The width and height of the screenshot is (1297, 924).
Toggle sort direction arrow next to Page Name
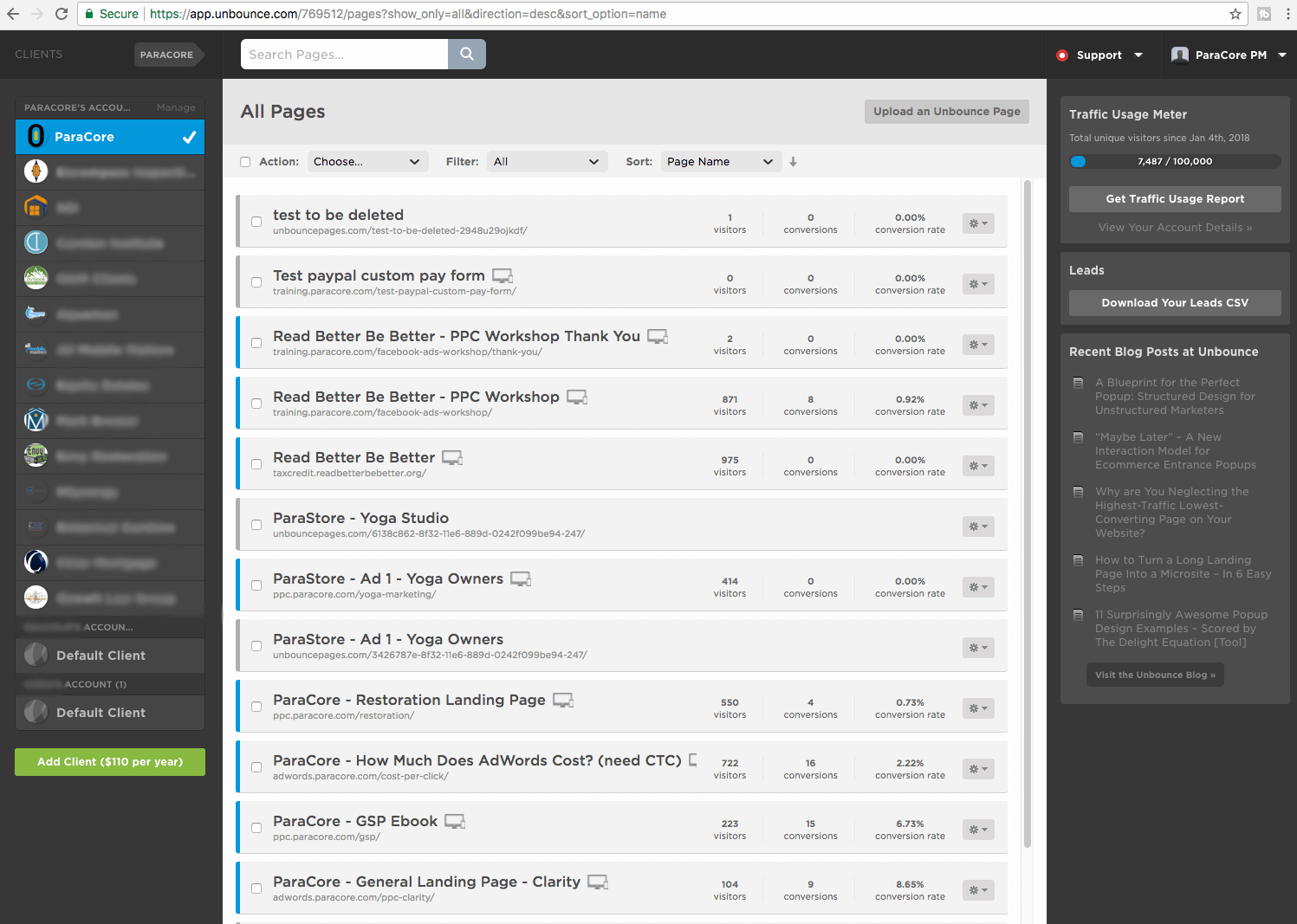(793, 162)
